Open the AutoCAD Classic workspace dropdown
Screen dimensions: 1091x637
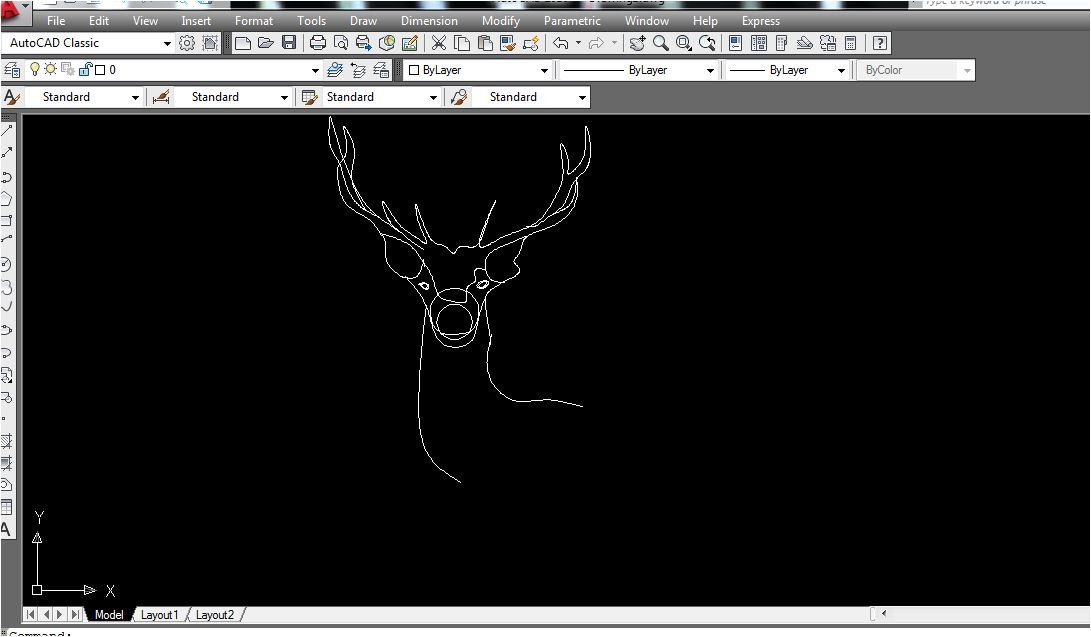[167, 43]
